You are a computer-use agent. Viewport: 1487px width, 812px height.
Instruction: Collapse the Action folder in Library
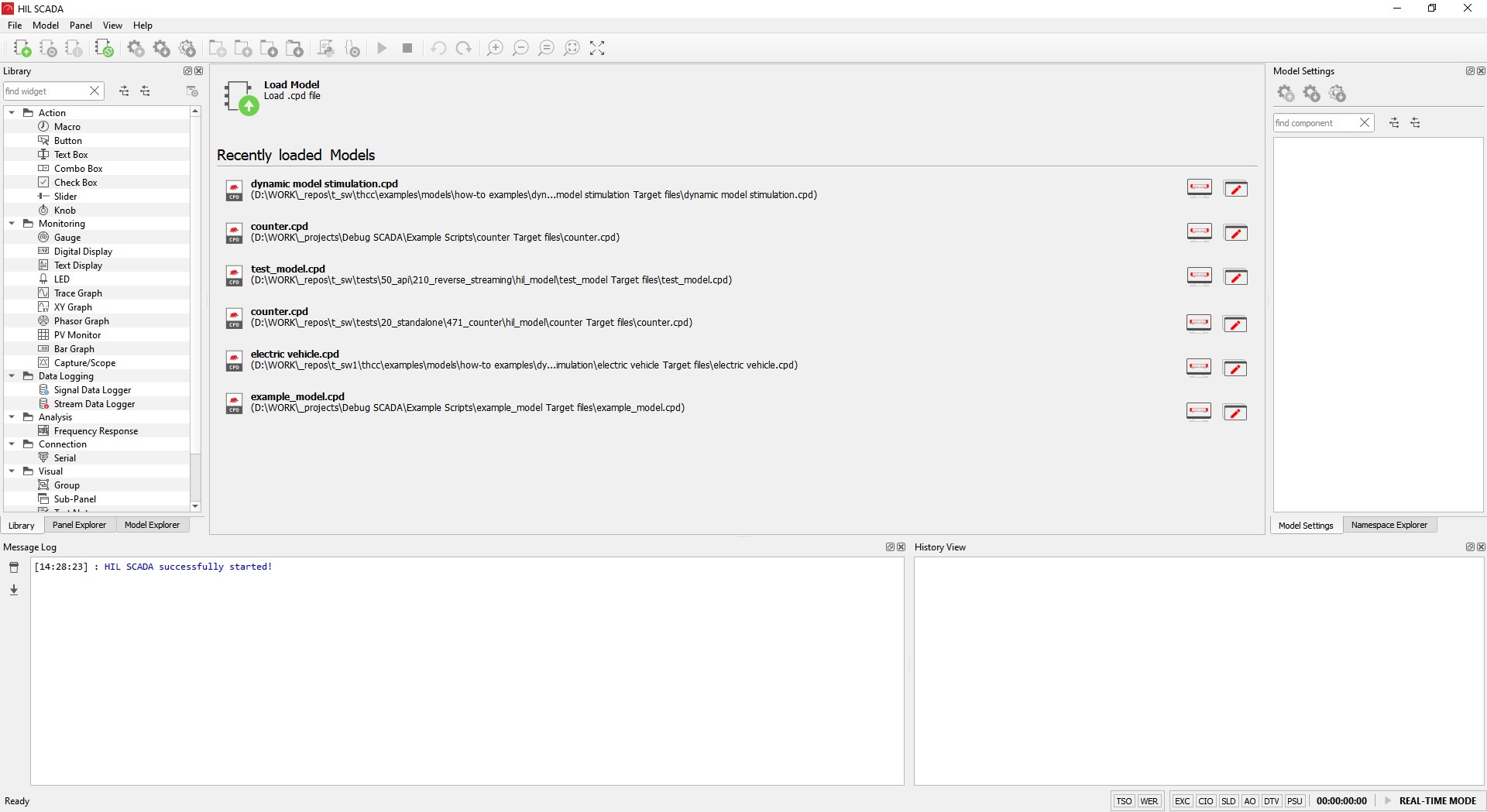coord(12,113)
